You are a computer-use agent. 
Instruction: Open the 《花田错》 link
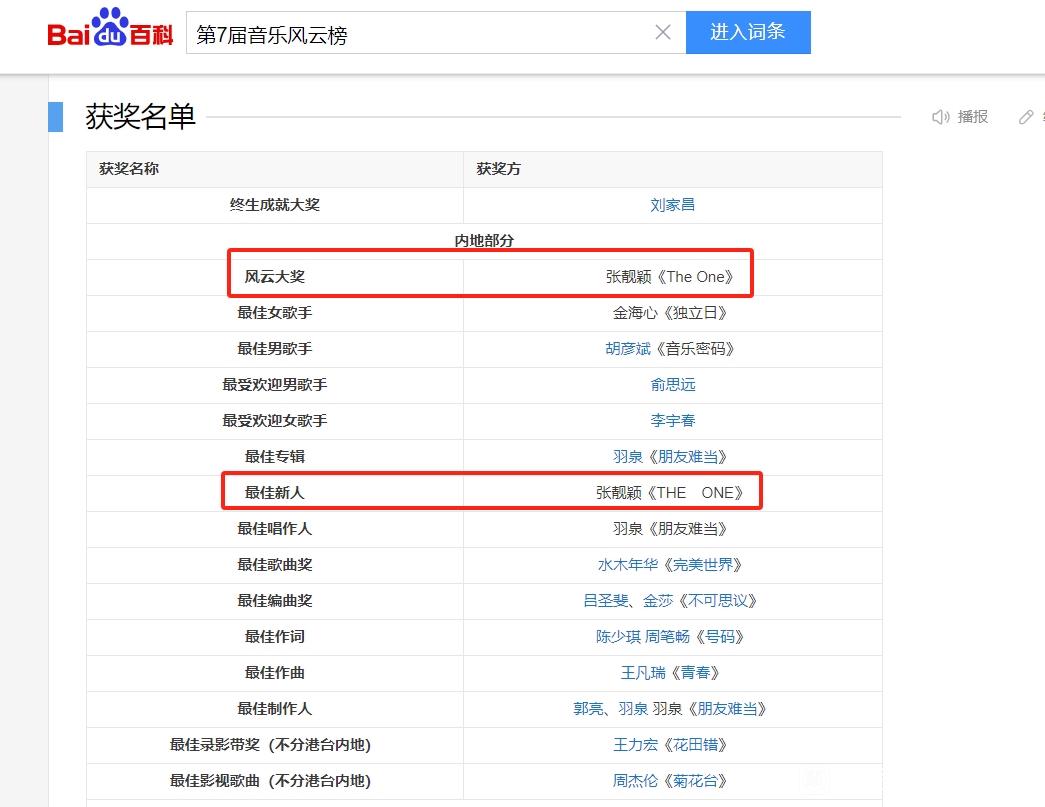[694, 744]
